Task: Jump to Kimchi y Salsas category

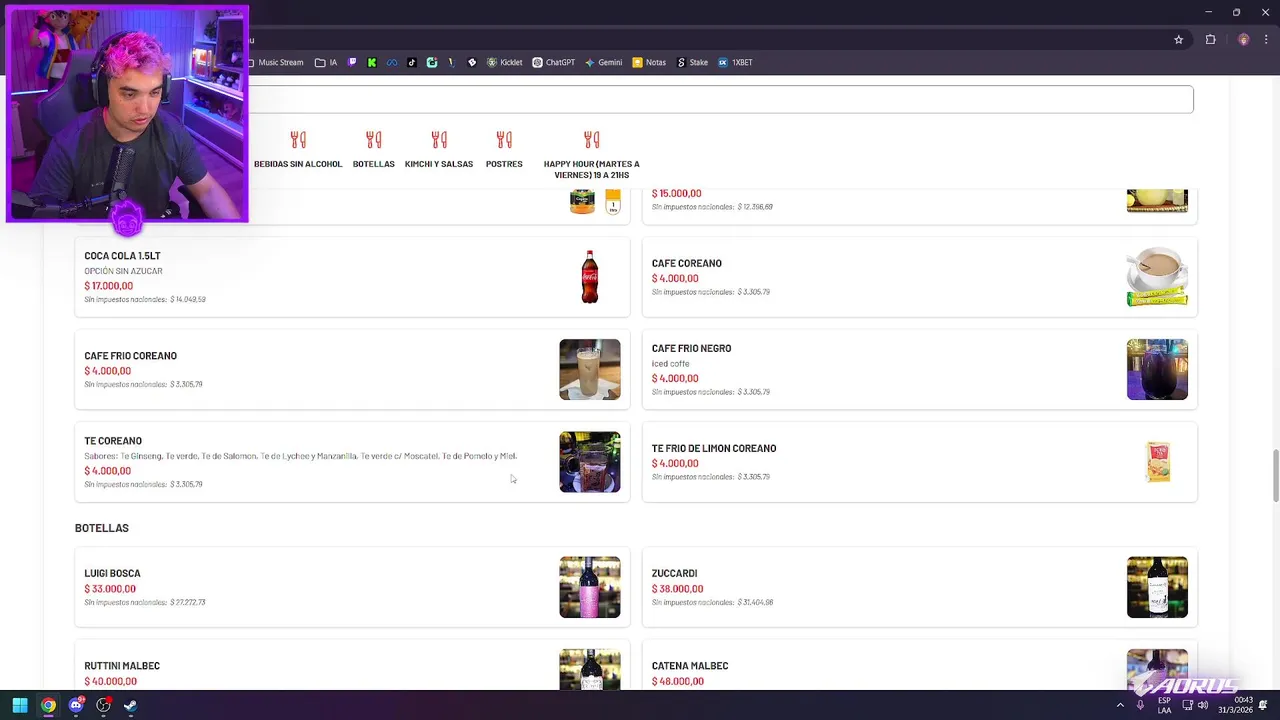Action: click(439, 164)
